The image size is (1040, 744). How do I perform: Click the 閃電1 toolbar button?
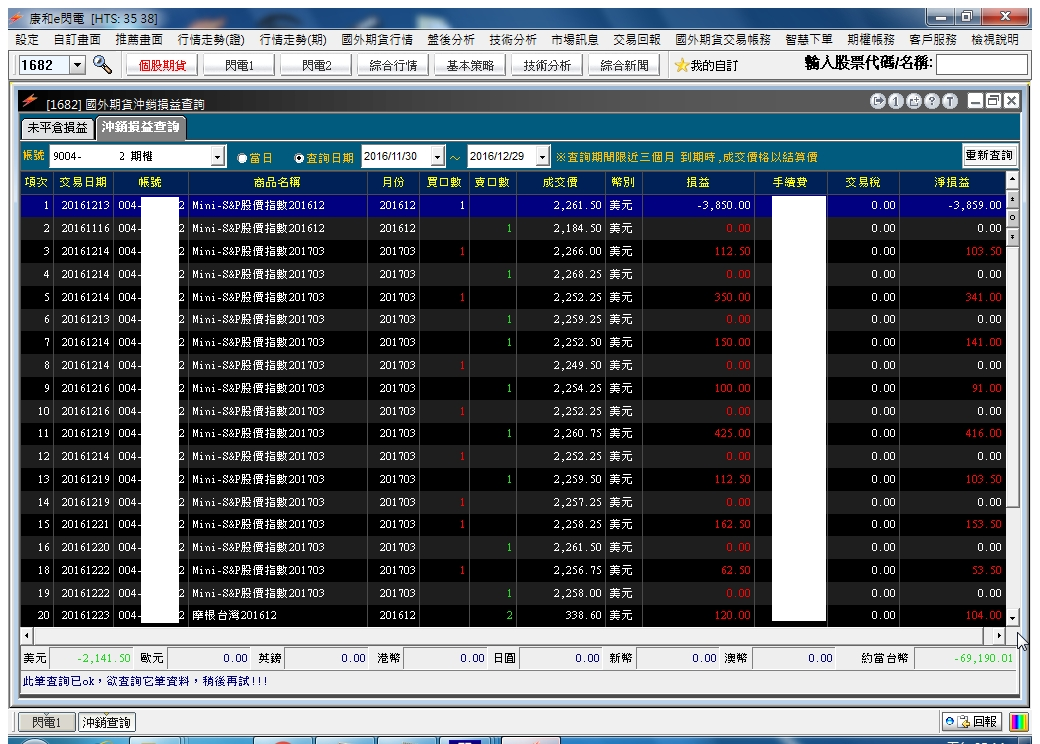[x=239, y=65]
